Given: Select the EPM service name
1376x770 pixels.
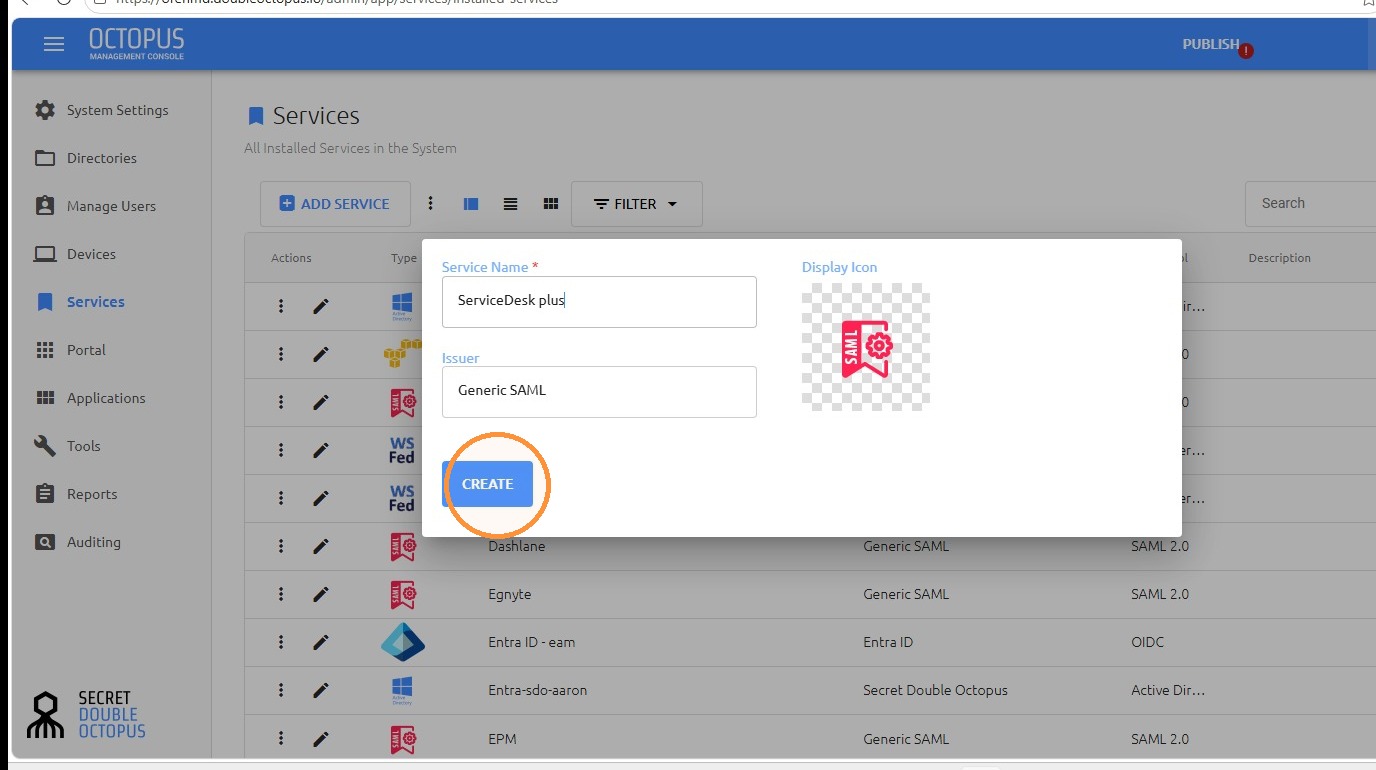Looking at the screenshot, I should pos(502,739).
